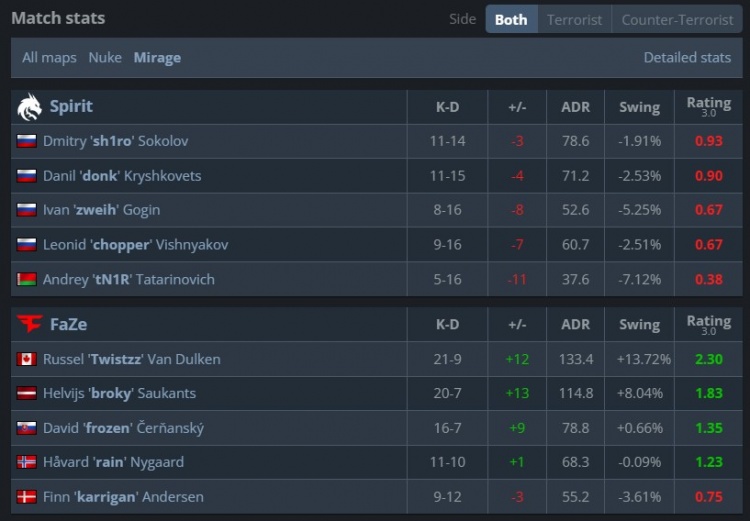Open Danil 'donk' Kryshkovets player profile
750x521 pixels.
[122, 176]
